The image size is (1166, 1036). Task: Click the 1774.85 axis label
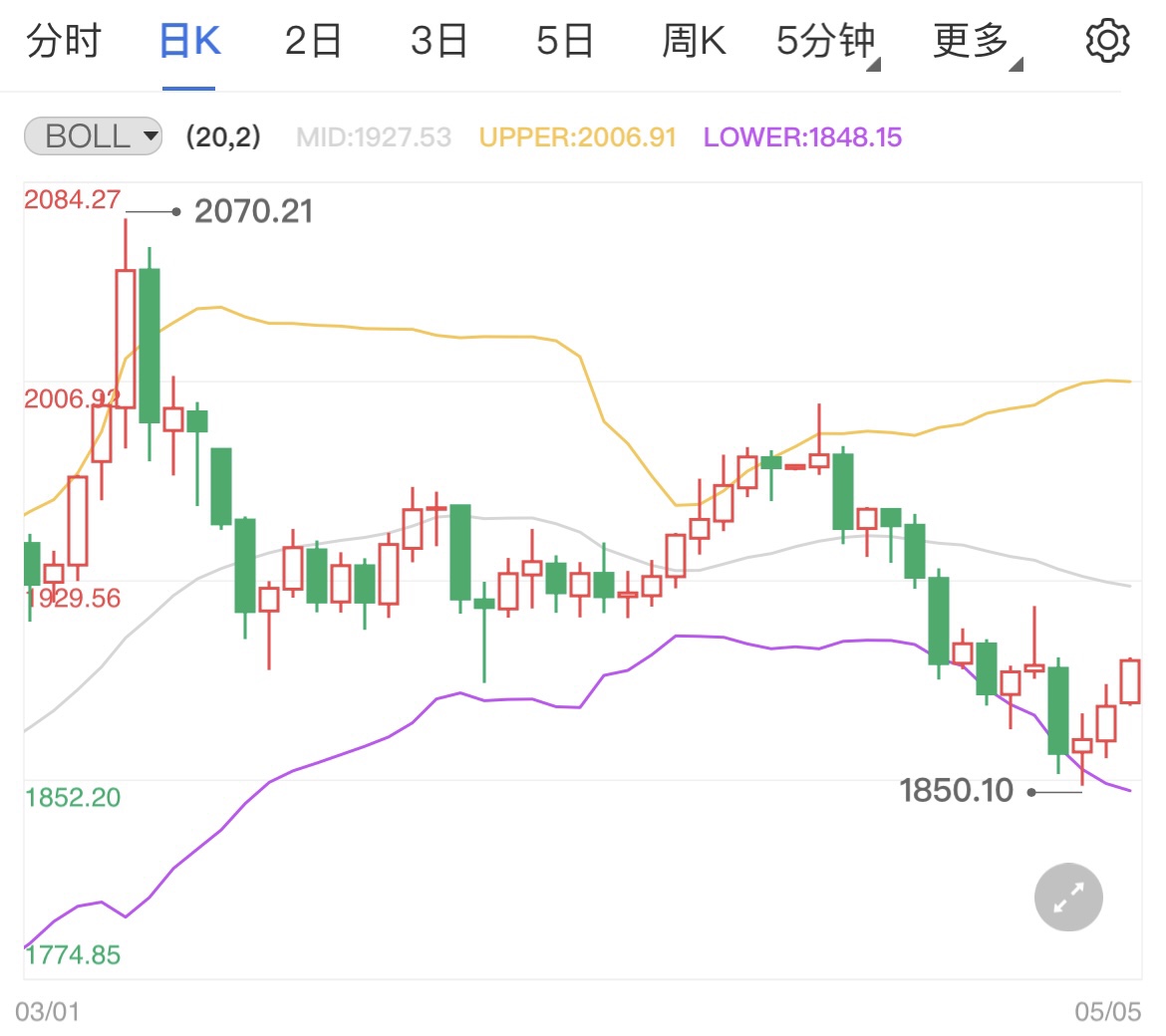pos(72,955)
